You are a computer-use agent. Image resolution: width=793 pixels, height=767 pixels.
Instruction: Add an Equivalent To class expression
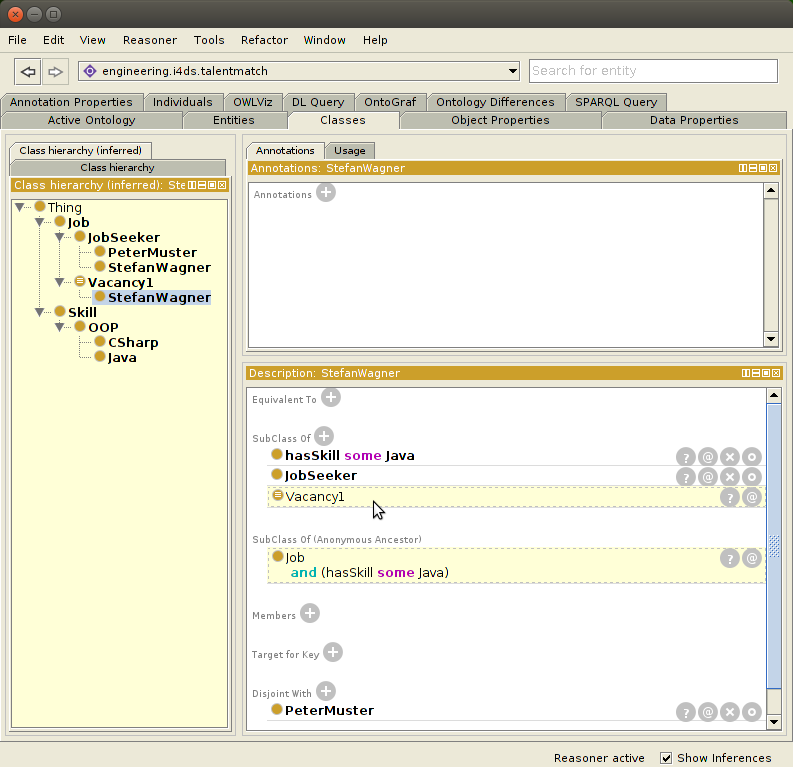coord(330,398)
